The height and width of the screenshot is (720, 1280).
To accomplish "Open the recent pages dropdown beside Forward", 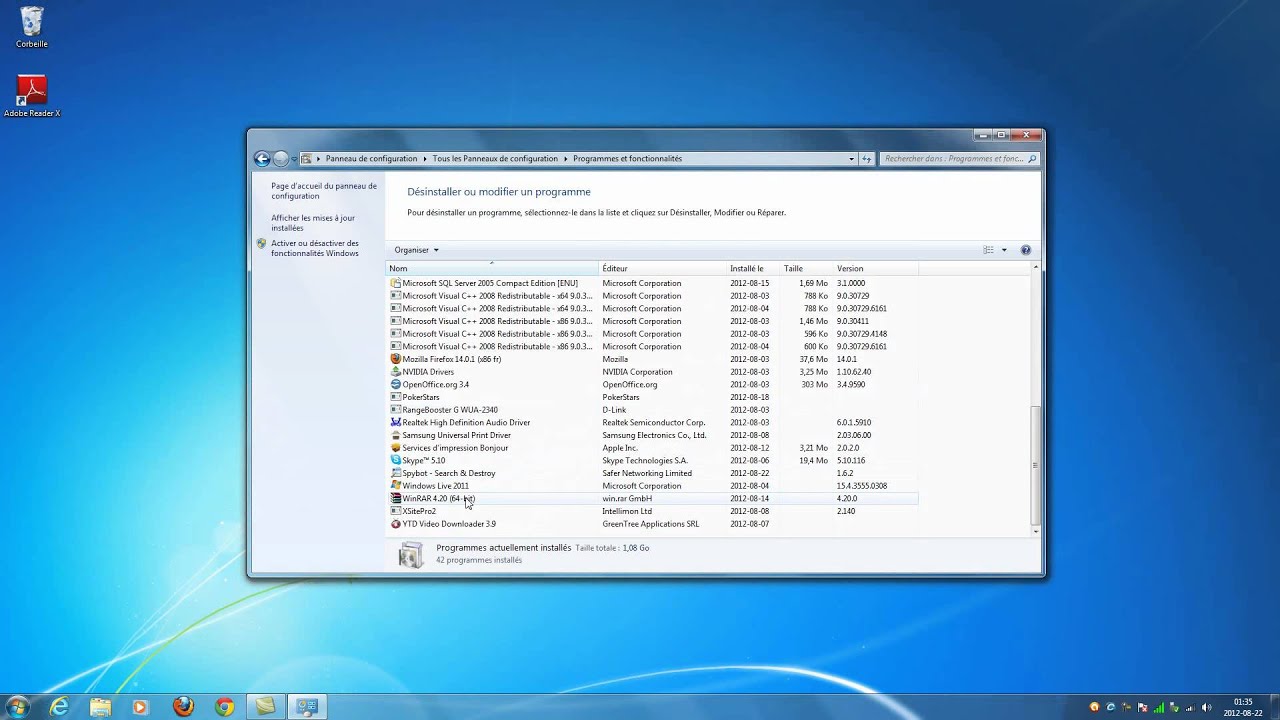I will [294, 159].
